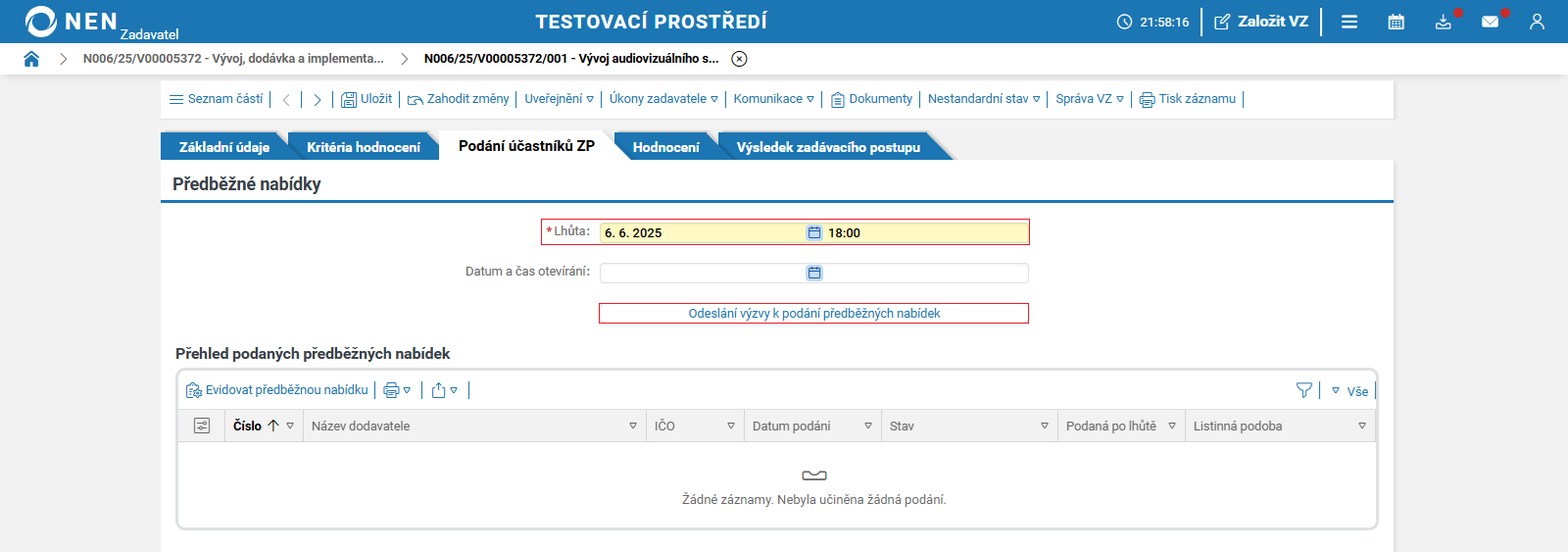Open Listinná podoba column filter arrow
The image size is (1568, 552).
click(1362, 426)
